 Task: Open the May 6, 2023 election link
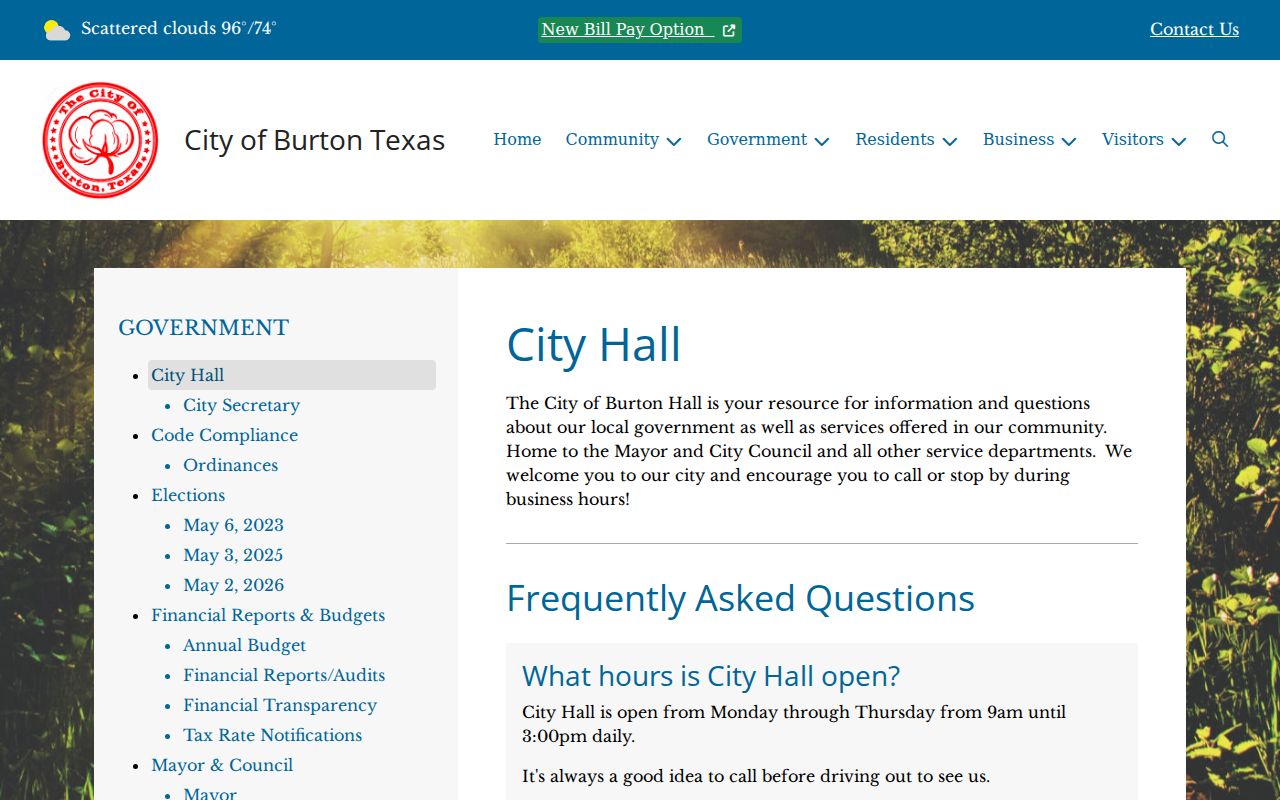(x=233, y=525)
